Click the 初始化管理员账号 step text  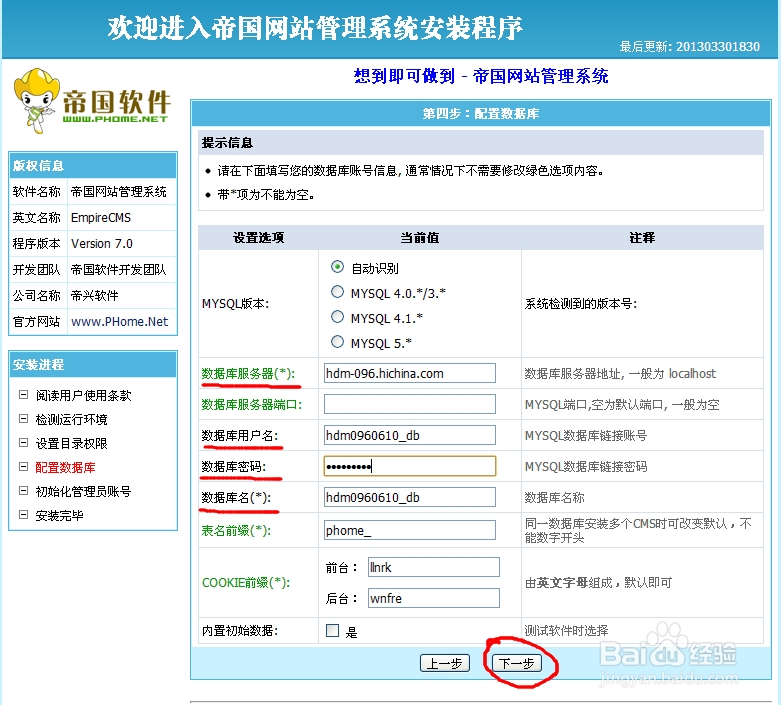pos(83,491)
